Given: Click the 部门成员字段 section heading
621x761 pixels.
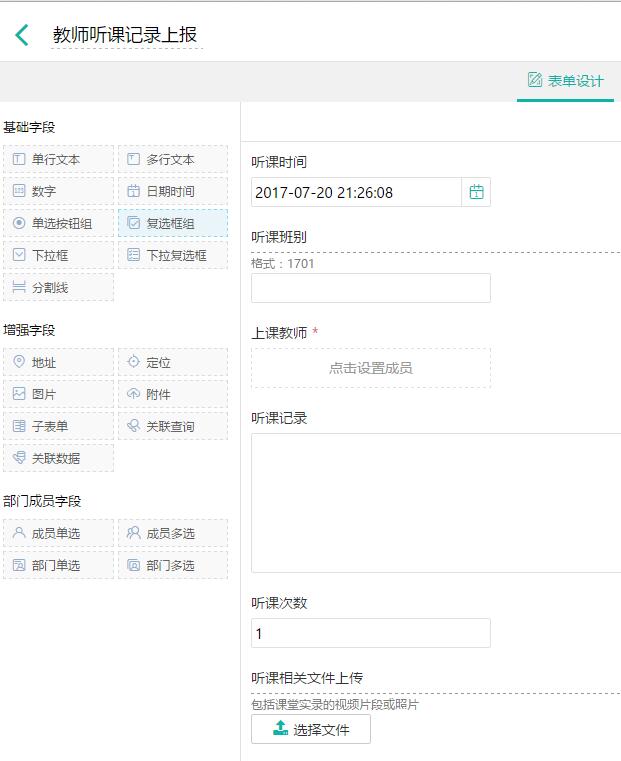Looking at the screenshot, I should (x=42, y=501).
